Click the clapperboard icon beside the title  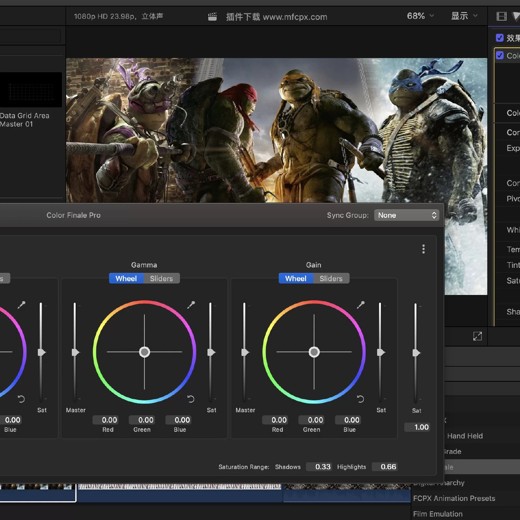[x=212, y=17]
